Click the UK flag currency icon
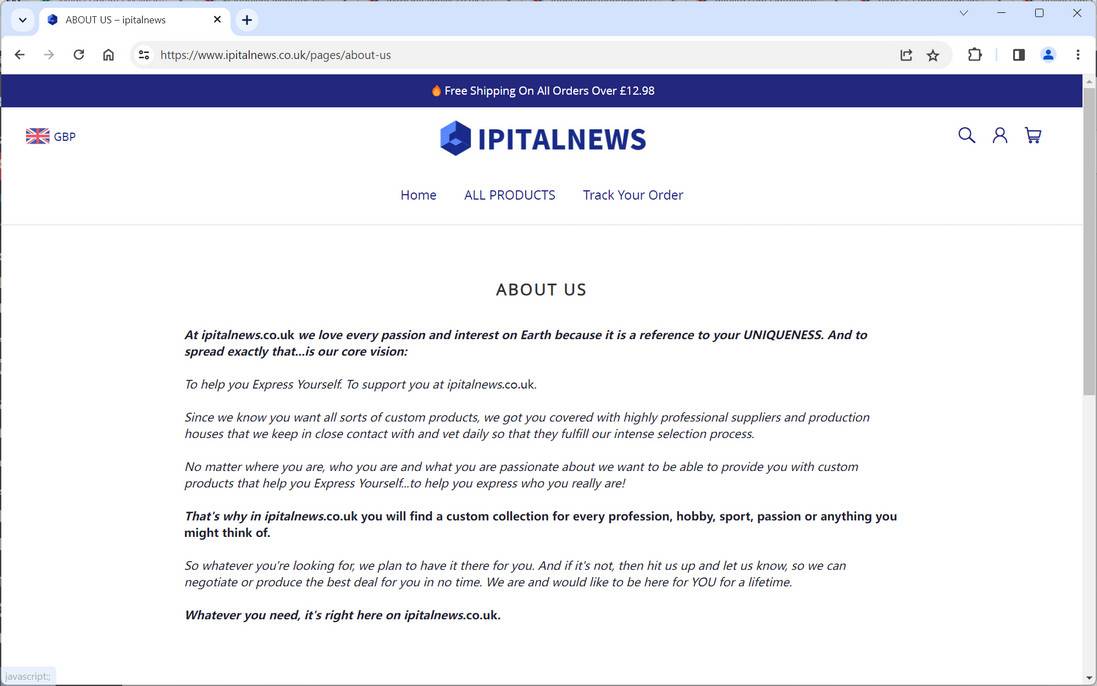 click(37, 135)
